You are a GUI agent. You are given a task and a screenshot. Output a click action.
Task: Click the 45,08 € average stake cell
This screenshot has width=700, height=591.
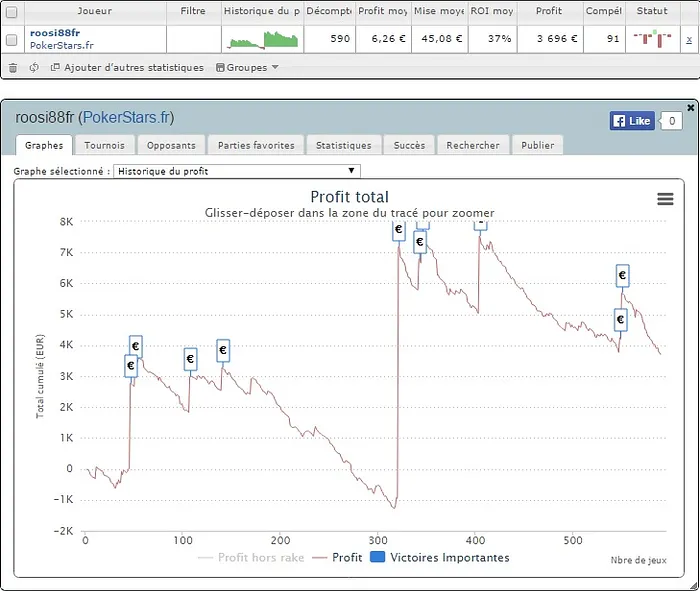(x=440, y=39)
